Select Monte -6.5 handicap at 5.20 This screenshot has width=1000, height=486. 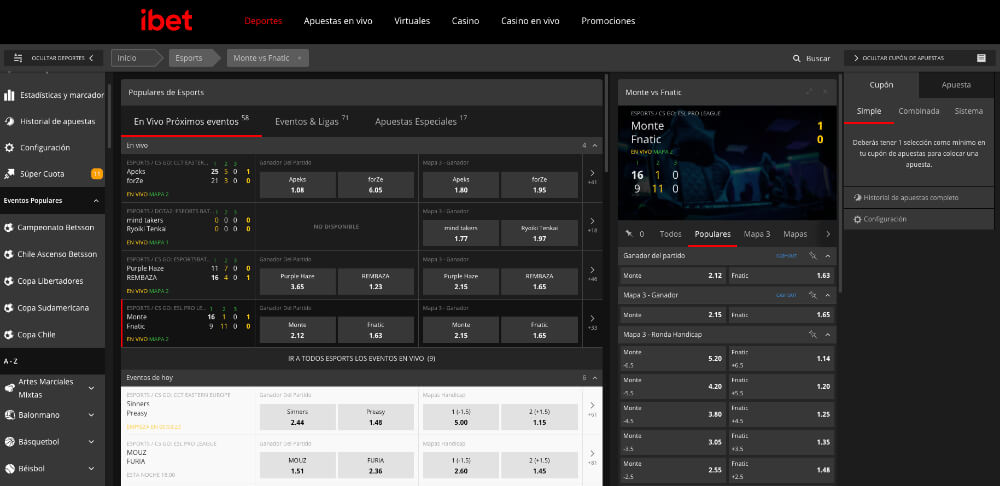pyautogui.click(x=673, y=358)
